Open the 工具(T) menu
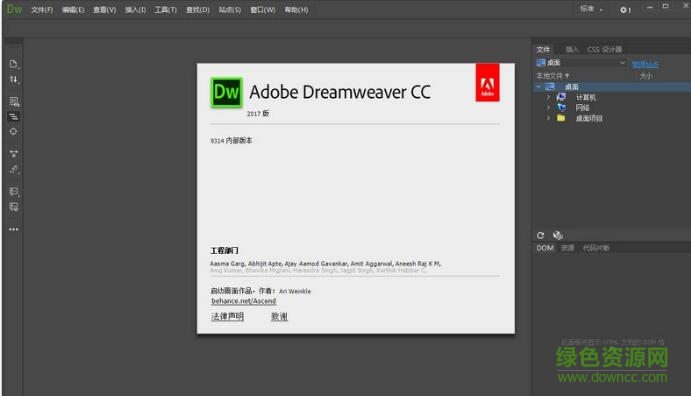The height and width of the screenshot is (396, 691). (x=166, y=10)
